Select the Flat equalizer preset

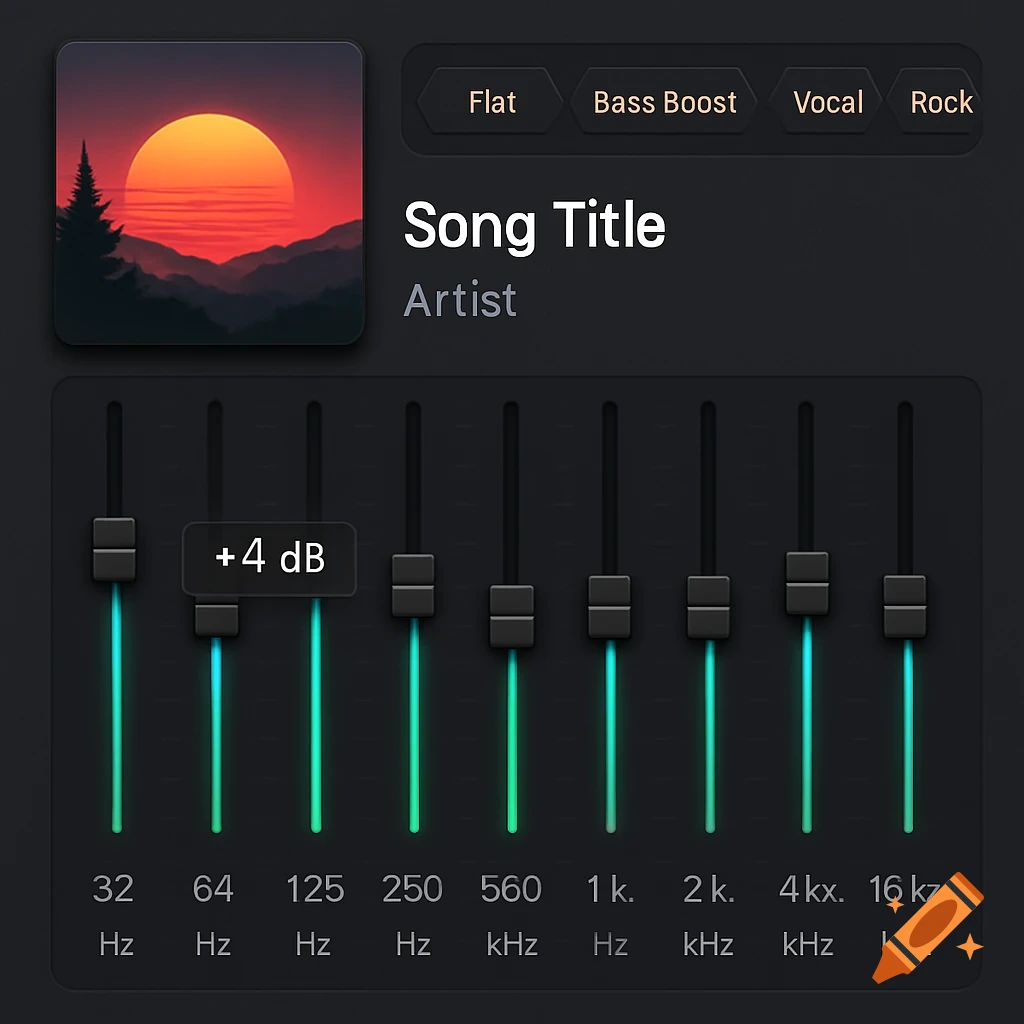click(x=491, y=101)
